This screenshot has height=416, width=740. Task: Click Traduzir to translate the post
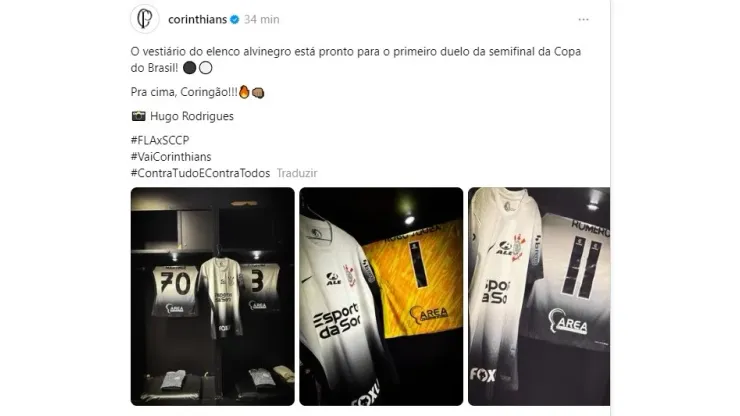[x=297, y=173]
